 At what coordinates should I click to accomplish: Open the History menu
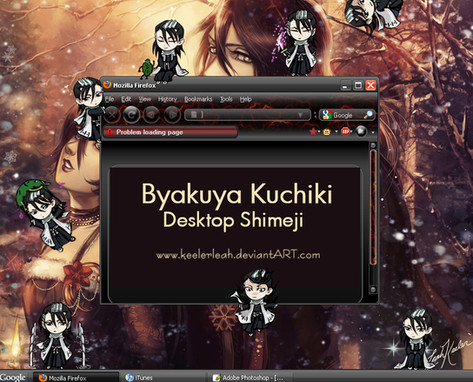(167, 99)
